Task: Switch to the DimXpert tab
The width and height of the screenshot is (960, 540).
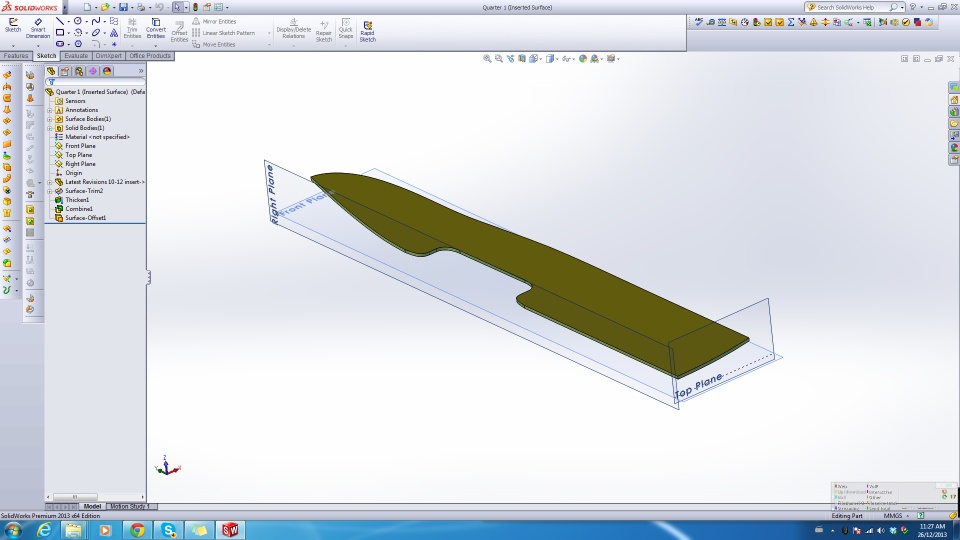Action: coord(108,56)
